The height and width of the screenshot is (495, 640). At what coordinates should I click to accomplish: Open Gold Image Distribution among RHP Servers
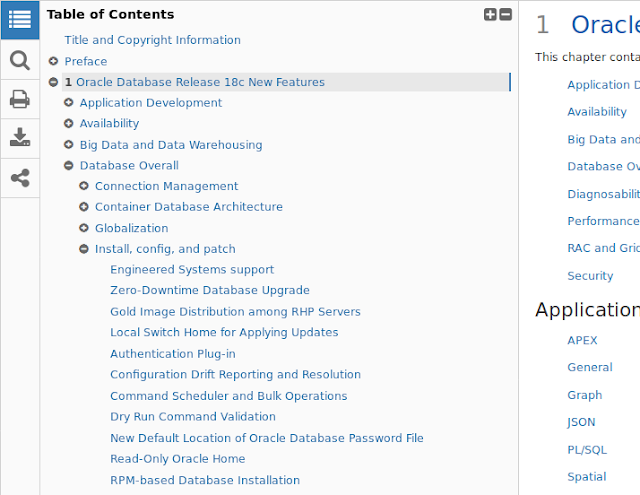click(x=235, y=312)
